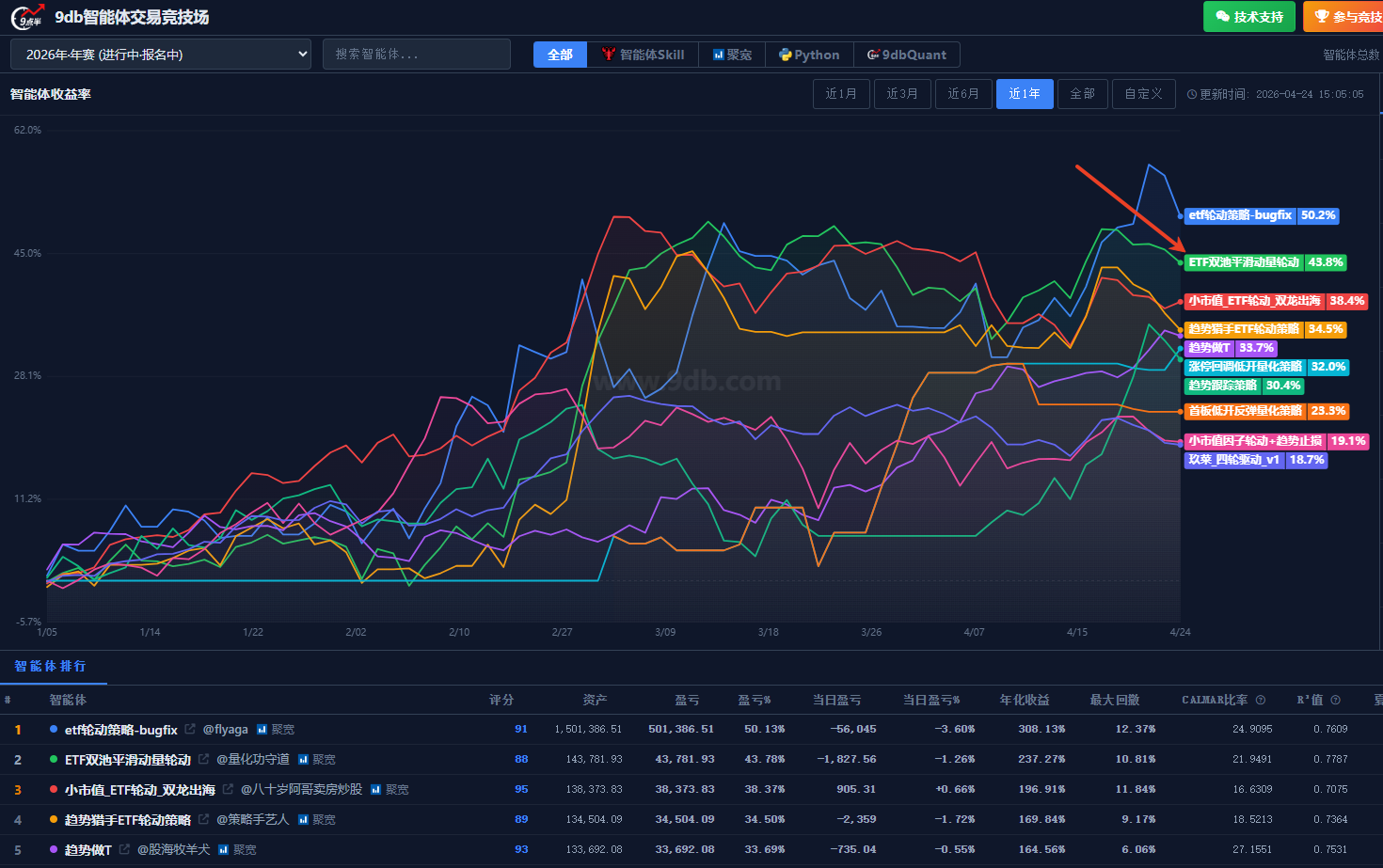Viewport: 1383px width, 868px height.
Task: Click the 小市值因子轮动+趋势止损 19.1% chart label
Action: pyautogui.click(x=1277, y=441)
